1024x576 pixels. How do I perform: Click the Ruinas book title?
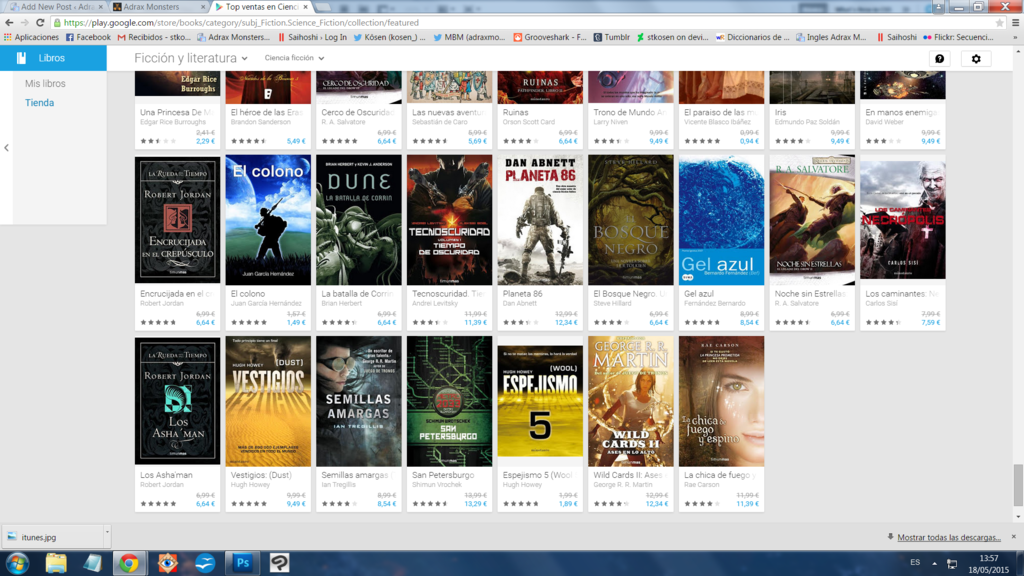(x=515, y=112)
